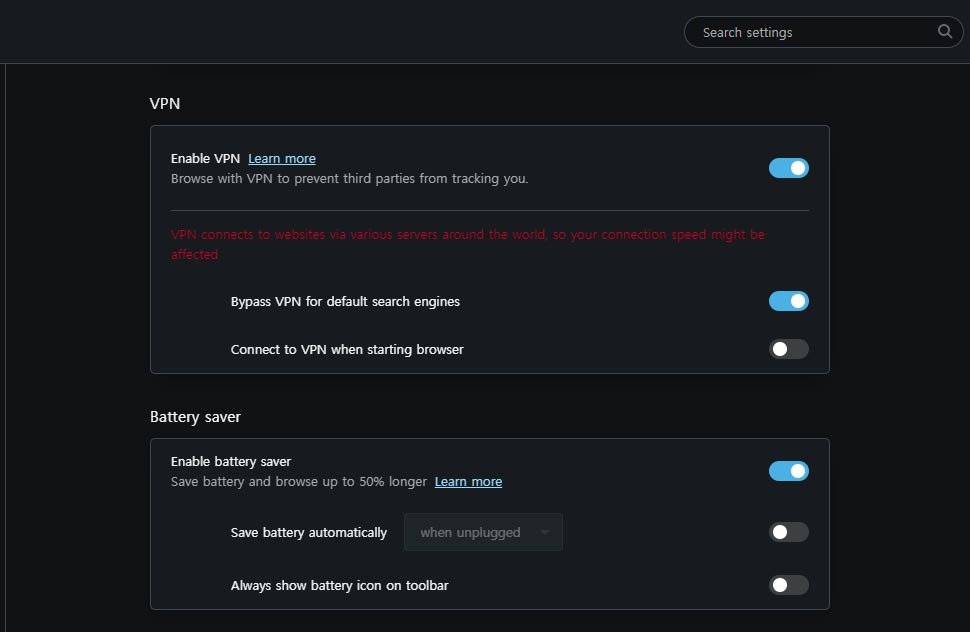Click the Battery saver section heading
This screenshot has height=632, width=970.
195,417
